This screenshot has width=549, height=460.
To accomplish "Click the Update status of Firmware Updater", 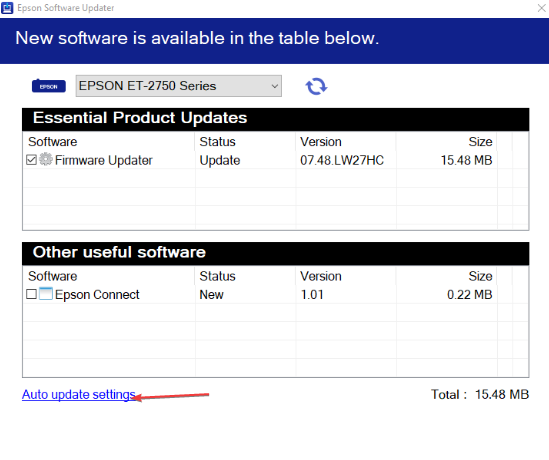I will pos(220,160).
